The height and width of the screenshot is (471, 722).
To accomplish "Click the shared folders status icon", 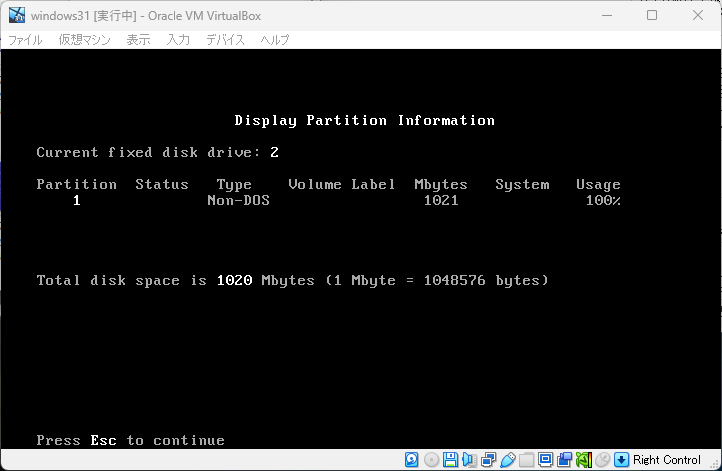I will coord(526,459).
